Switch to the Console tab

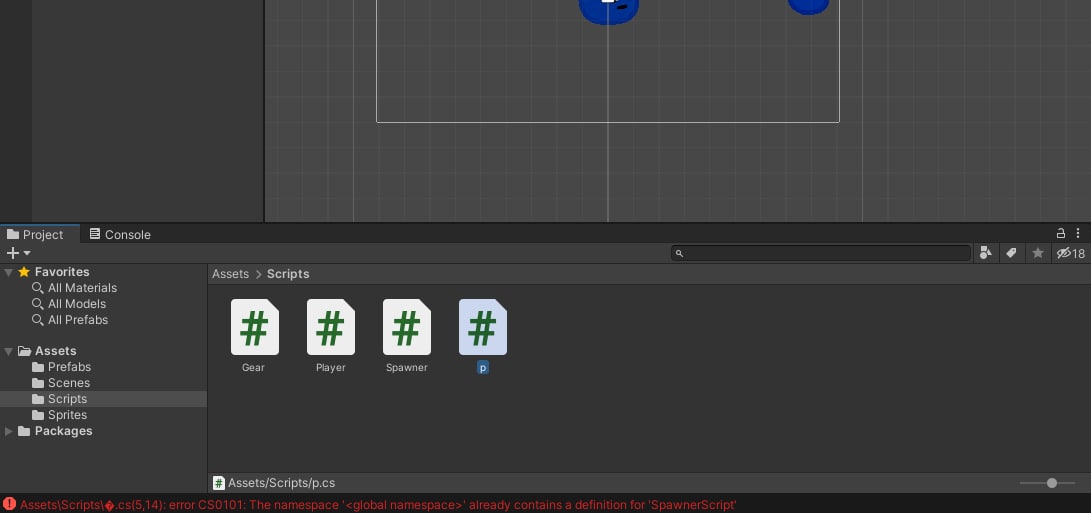pyautogui.click(x=120, y=235)
